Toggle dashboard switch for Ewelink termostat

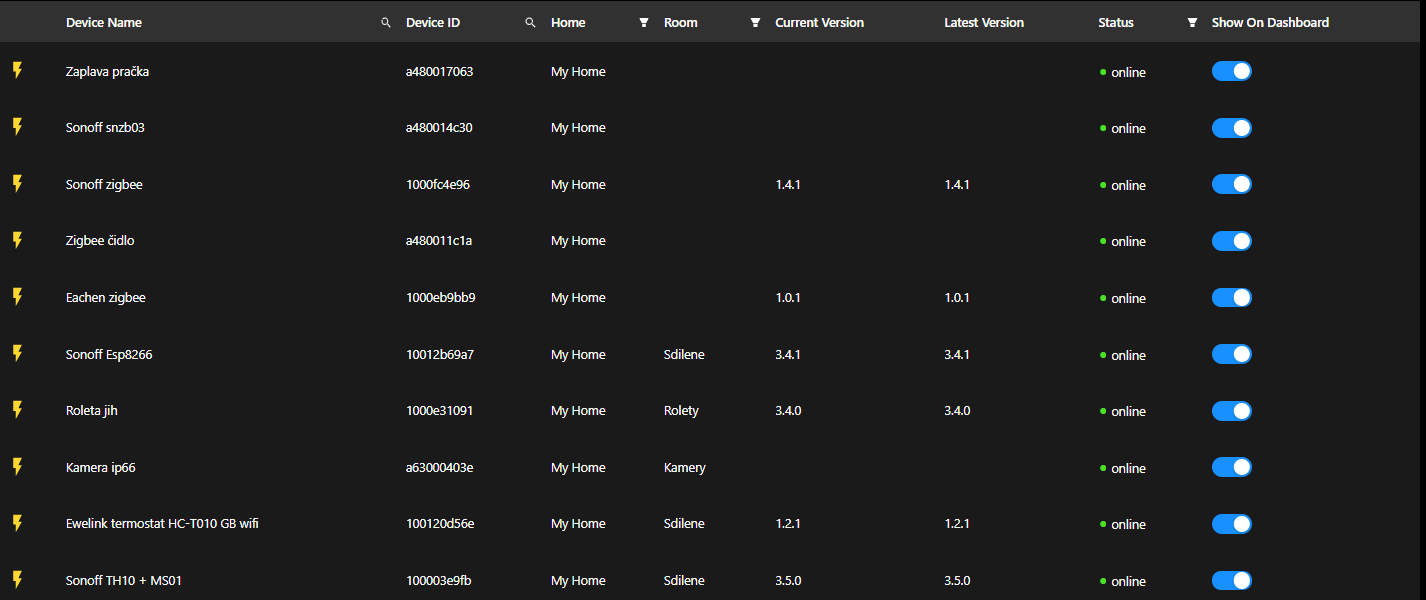click(x=1232, y=524)
